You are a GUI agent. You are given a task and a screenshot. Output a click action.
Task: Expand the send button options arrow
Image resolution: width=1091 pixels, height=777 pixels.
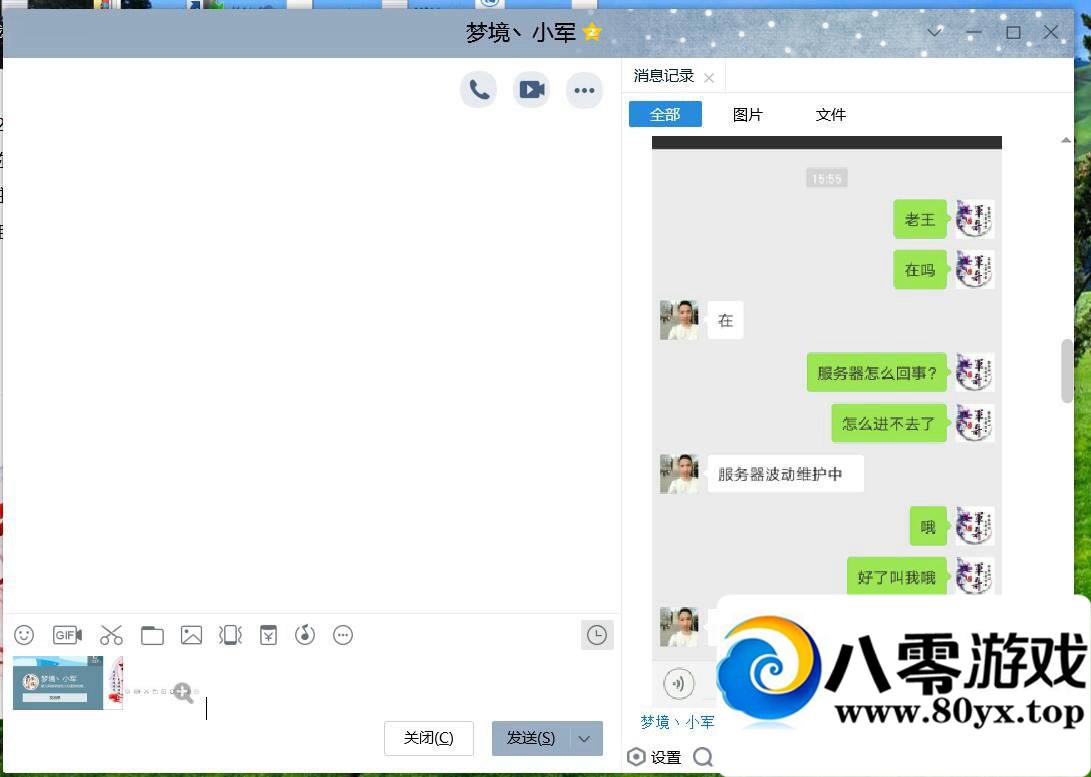583,738
